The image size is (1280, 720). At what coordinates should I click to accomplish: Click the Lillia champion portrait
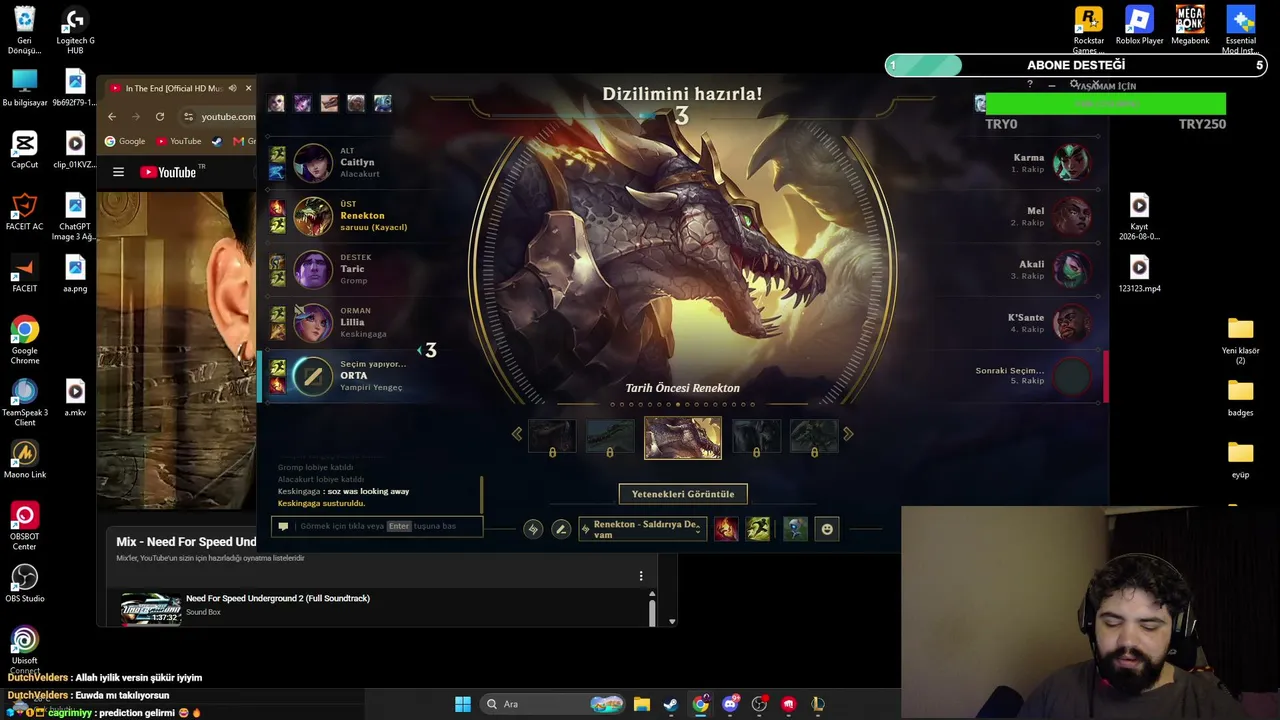pyautogui.click(x=313, y=323)
